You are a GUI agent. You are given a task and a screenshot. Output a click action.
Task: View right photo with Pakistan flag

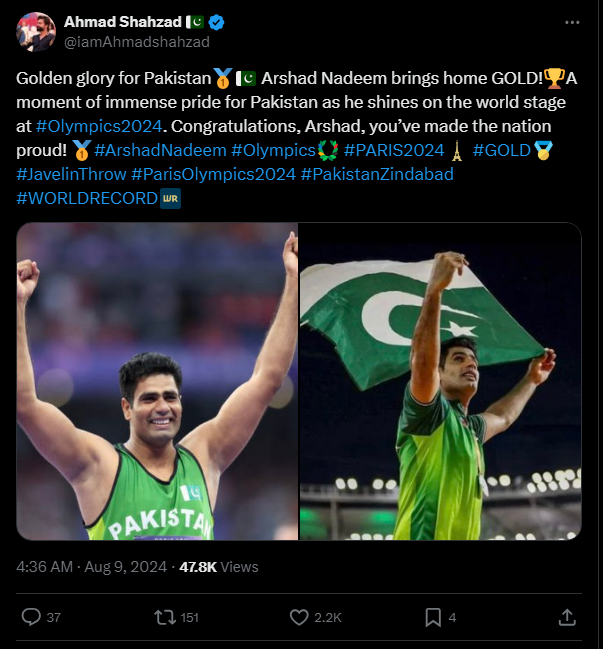(440, 381)
